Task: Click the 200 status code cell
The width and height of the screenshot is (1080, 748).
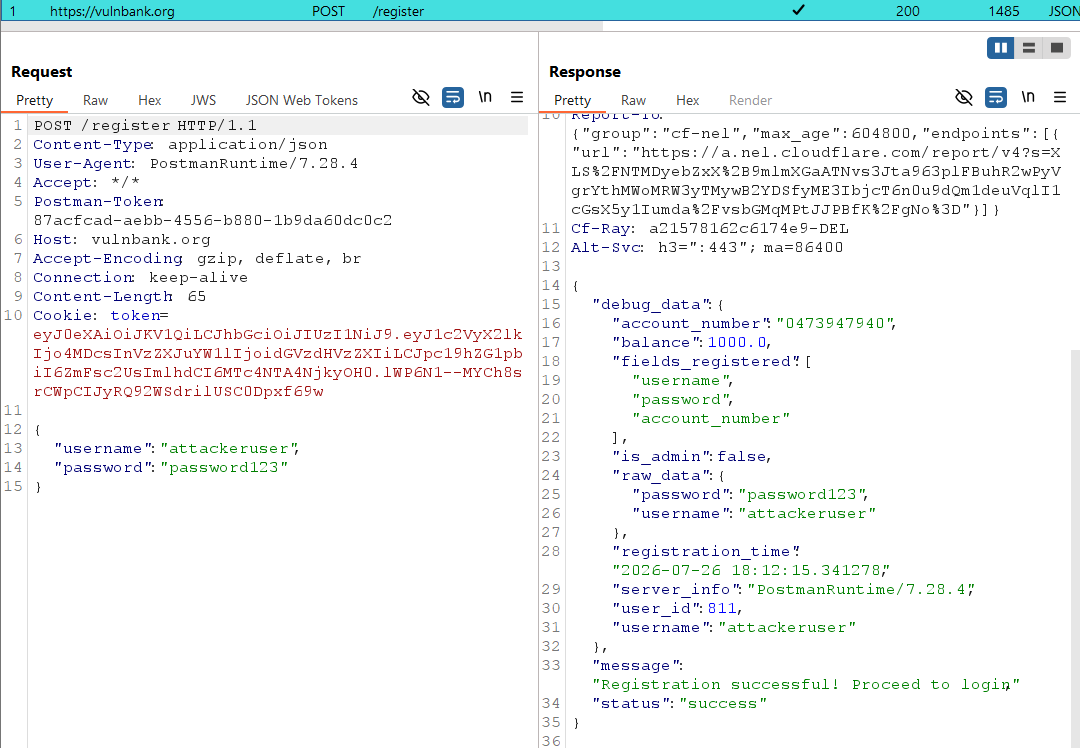Action: click(x=908, y=11)
